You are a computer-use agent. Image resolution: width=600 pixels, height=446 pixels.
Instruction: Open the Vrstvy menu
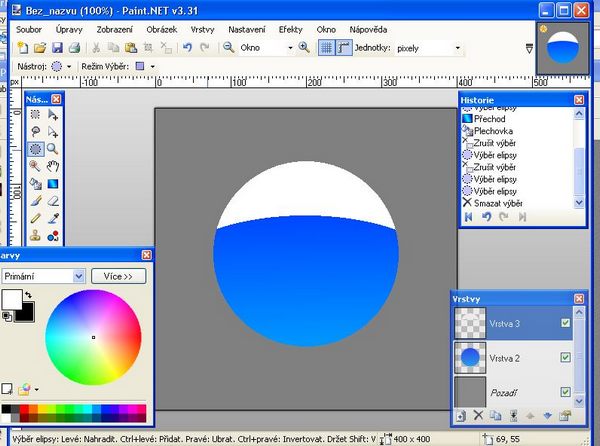coord(201,29)
